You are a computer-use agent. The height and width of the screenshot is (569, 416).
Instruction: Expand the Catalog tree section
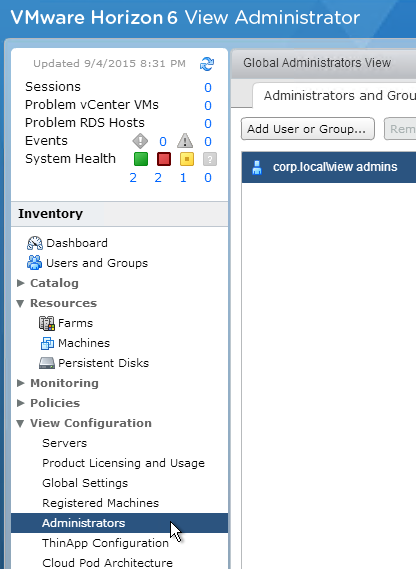(x=21, y=283)
